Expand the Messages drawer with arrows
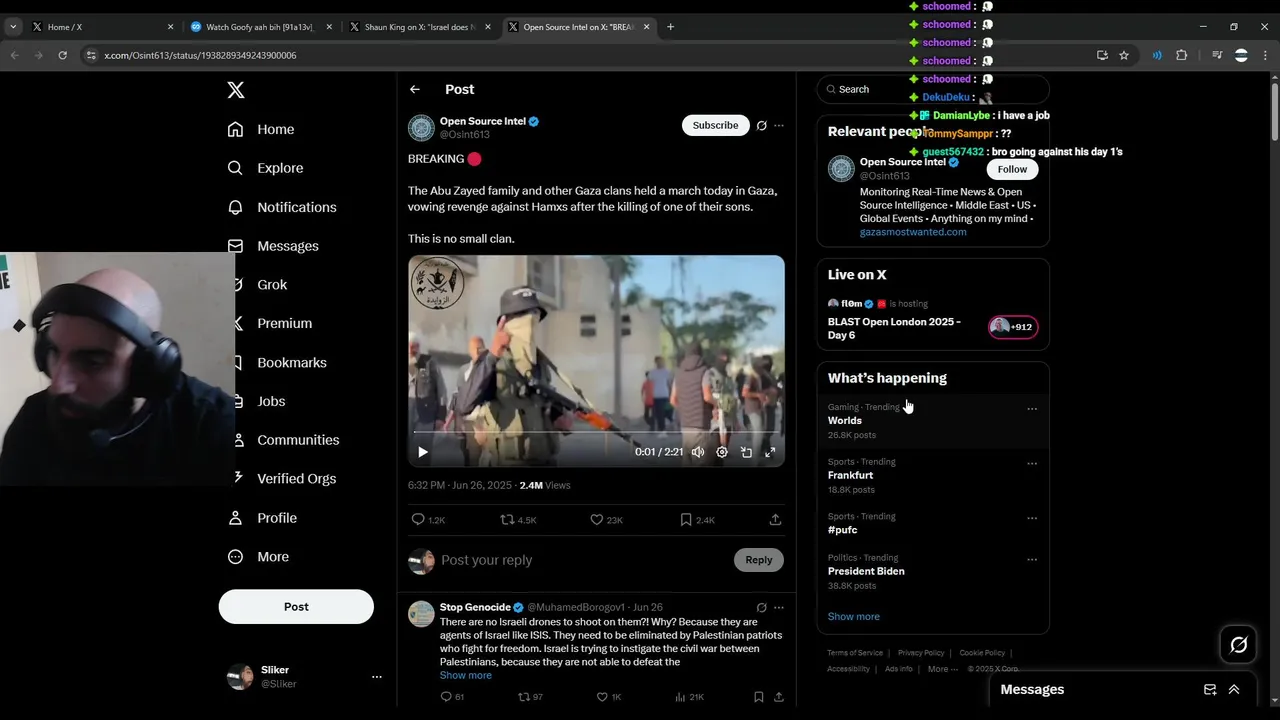This screenshot has height=720, width=1280. click(x=1234, y=689)
